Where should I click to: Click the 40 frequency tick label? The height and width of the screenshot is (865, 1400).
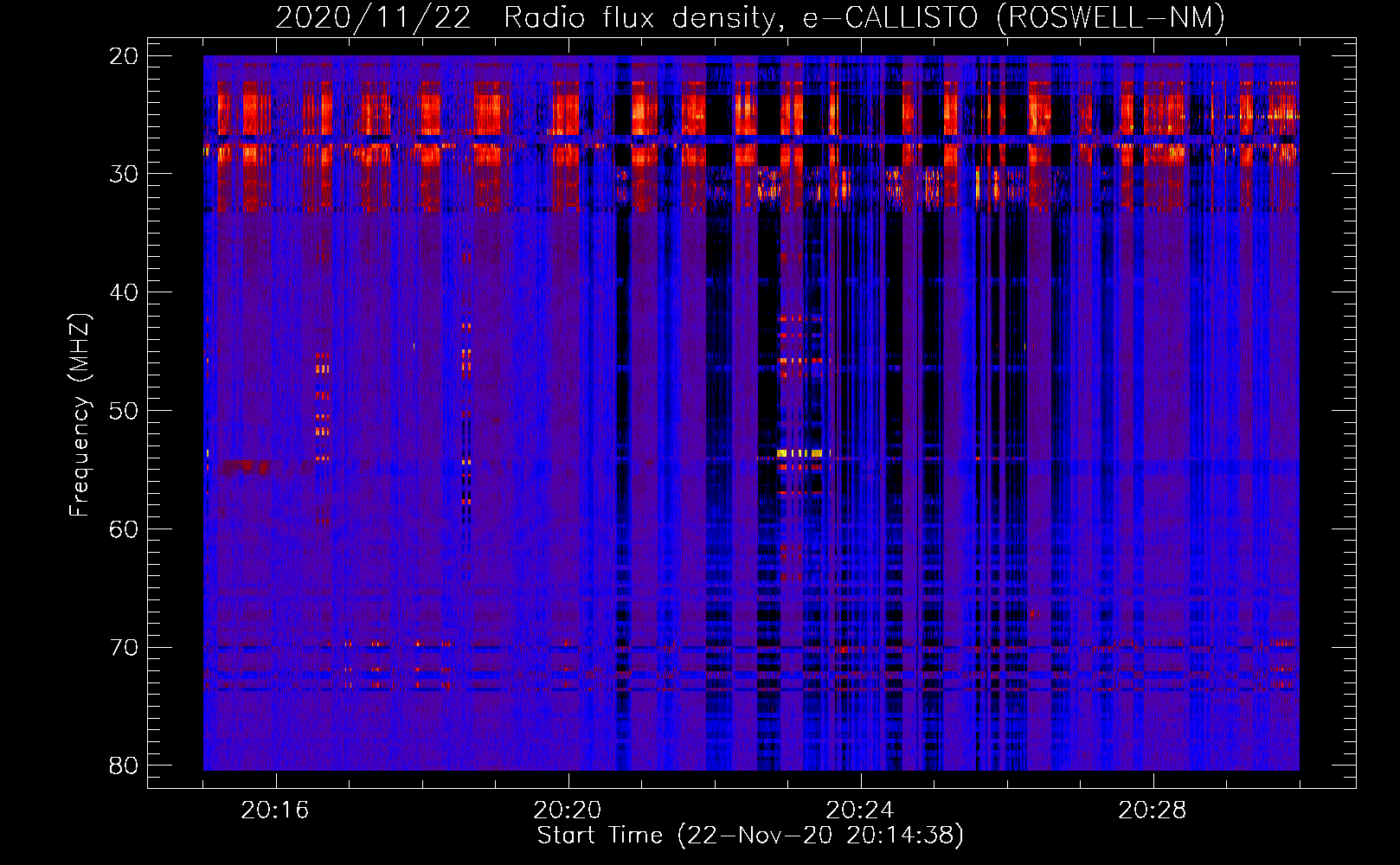click(125, 292)
